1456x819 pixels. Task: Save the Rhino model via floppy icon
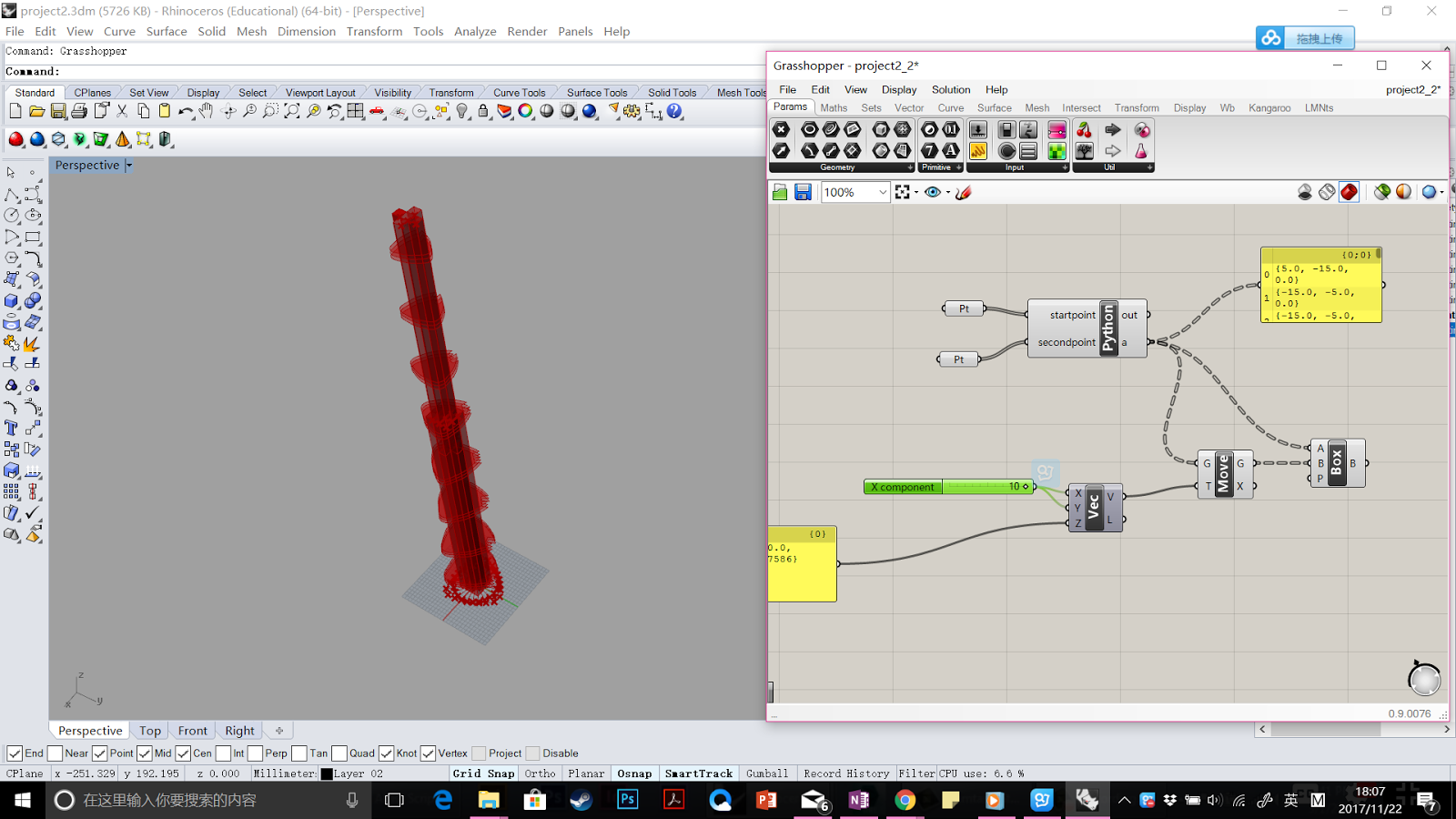(58, 111)
